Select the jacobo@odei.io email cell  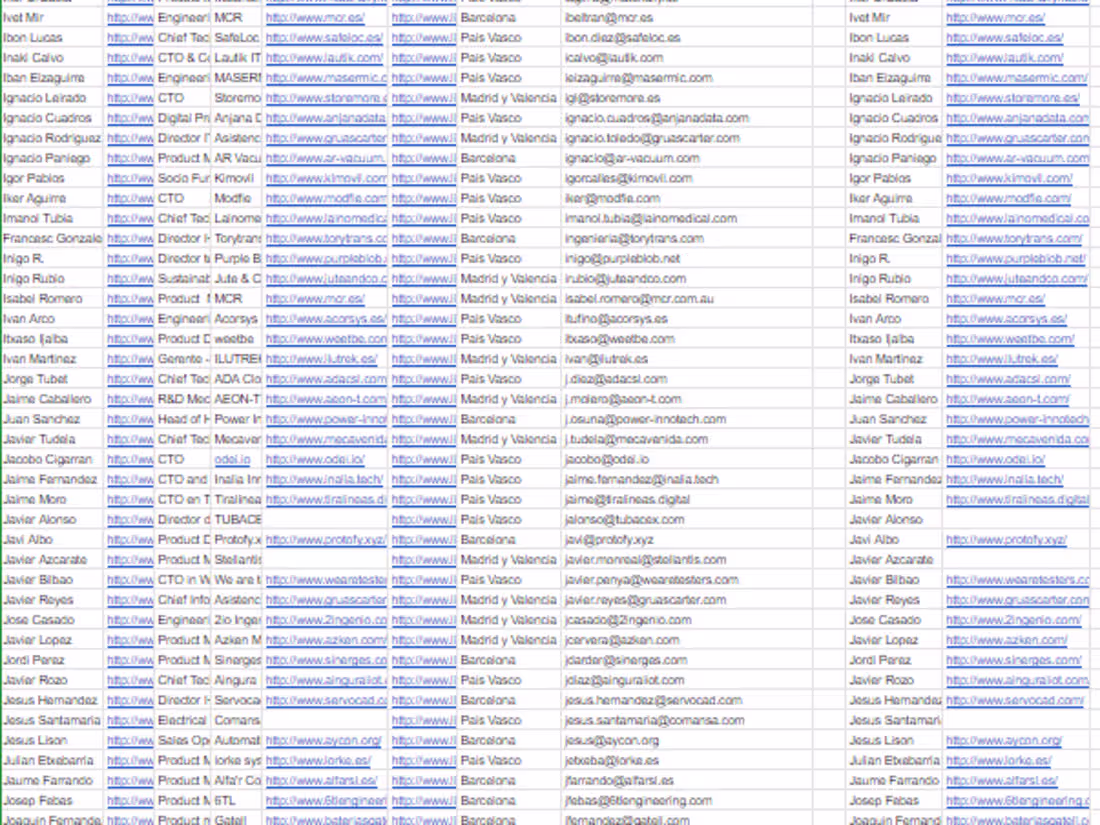click(x=607, y=460)
